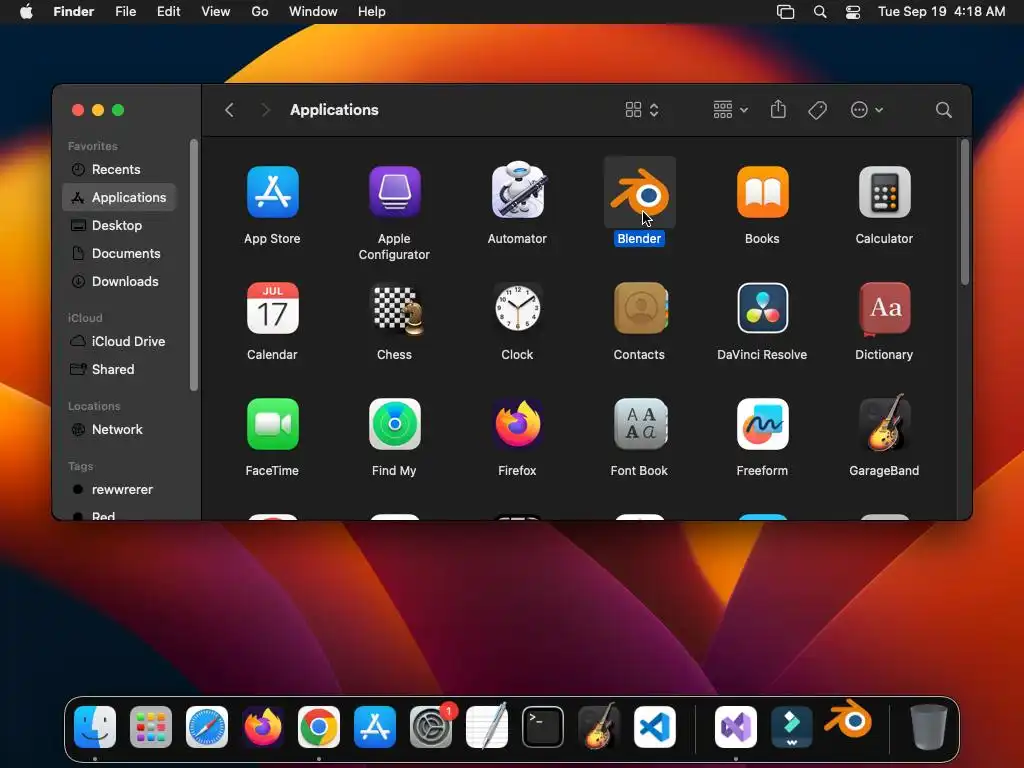Open Network in the sidebar
Viewport: 1024px width, 768px height.
(120, 430)
